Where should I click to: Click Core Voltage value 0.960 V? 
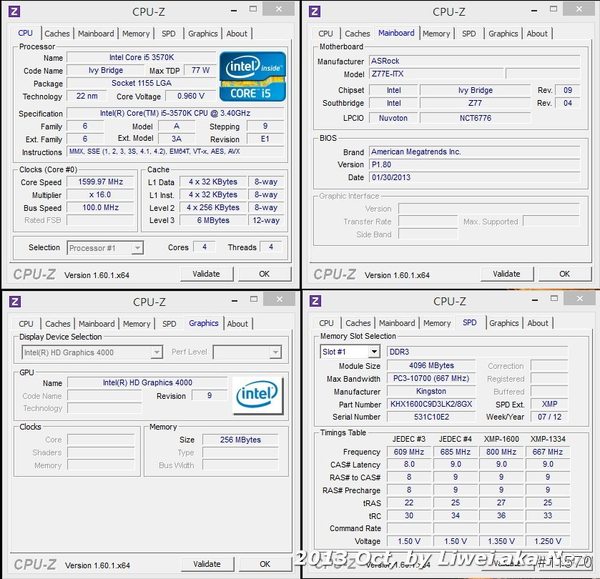(191, 96)
